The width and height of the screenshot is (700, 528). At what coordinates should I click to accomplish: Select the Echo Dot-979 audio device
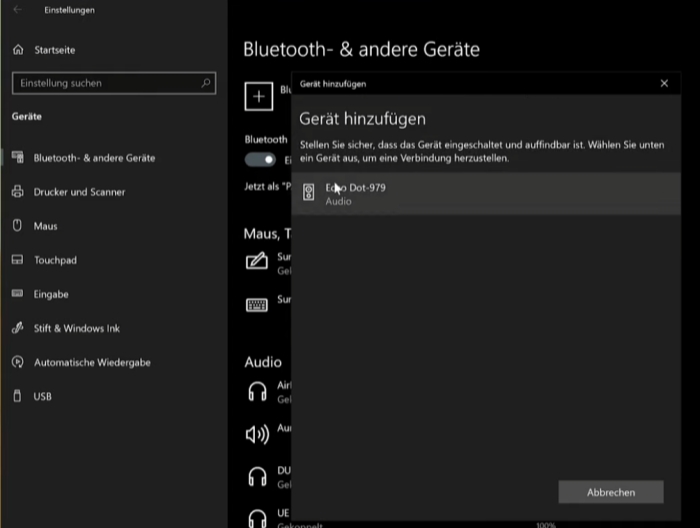pyautogui.click(x=486, y=194)
